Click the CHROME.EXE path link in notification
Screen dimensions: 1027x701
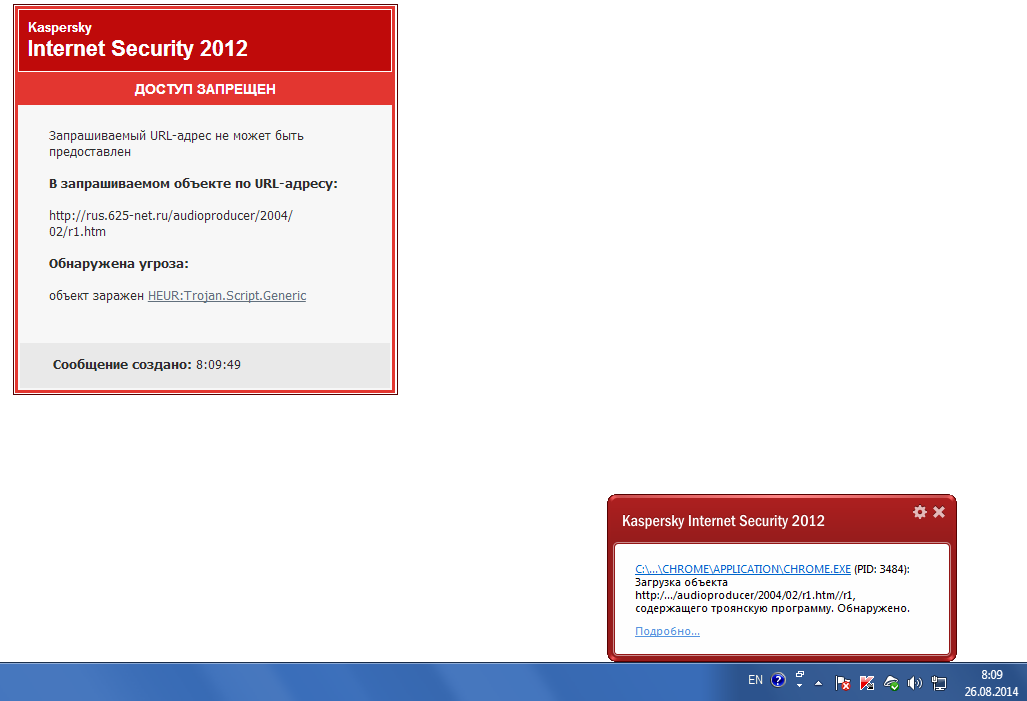[743, 569]
